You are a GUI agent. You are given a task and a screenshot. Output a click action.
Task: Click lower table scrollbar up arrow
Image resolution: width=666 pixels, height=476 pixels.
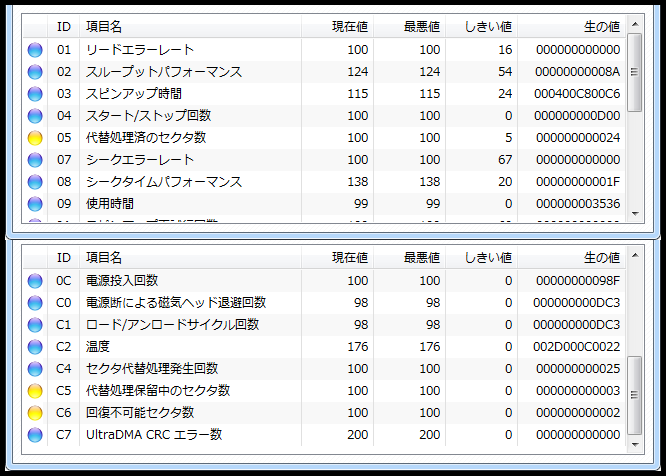pos(635,255)
